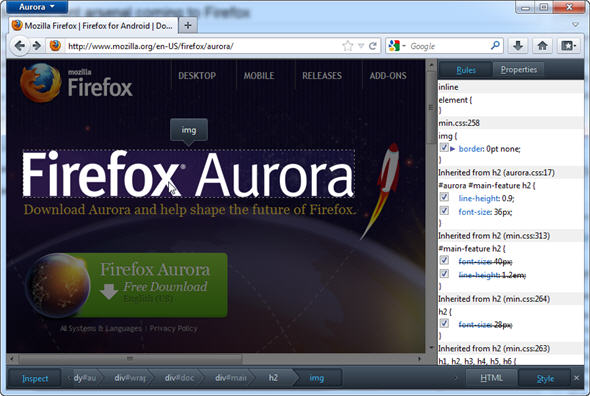Open the Downloads arrow button
The image size is (590, 396).
click(x=518, y=46)
